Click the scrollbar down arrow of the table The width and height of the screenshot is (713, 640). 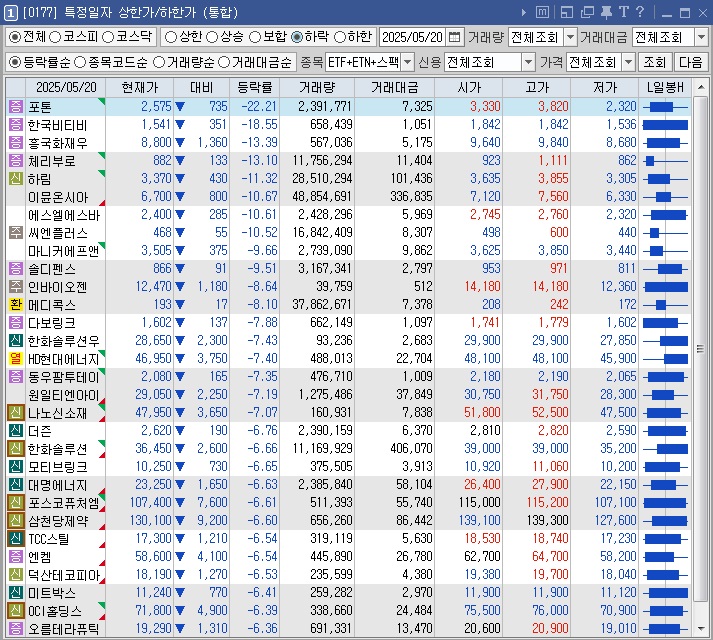pyautogui.click(x=700, y=629)
